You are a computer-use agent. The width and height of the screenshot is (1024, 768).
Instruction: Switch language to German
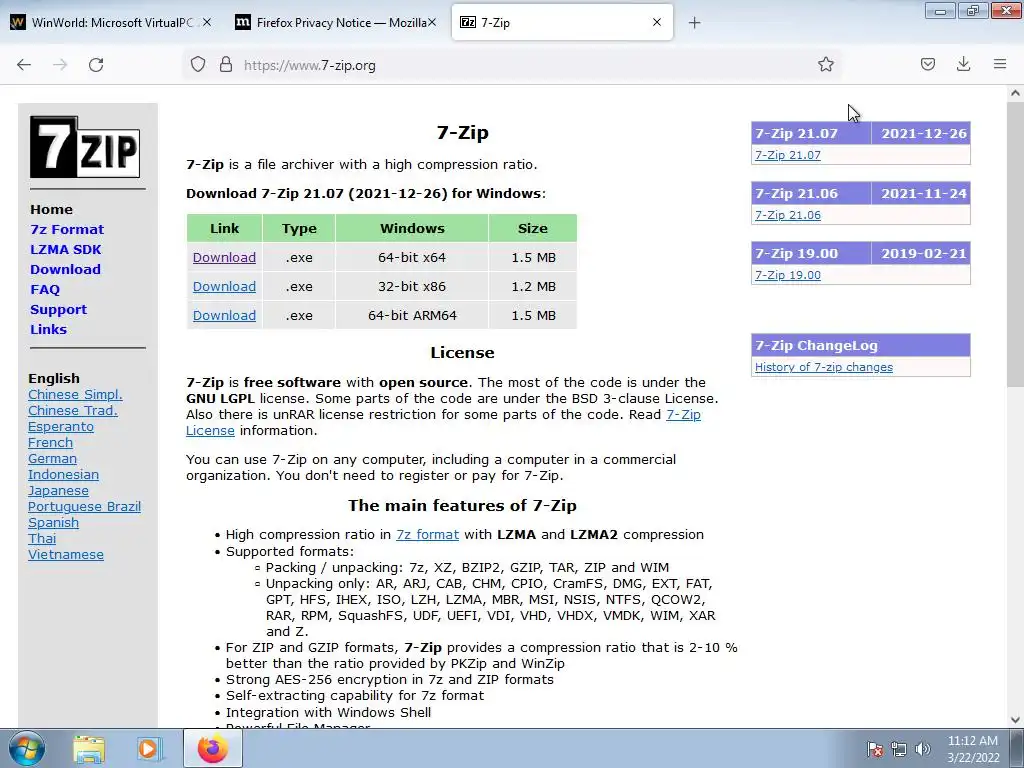pos(52,458)
